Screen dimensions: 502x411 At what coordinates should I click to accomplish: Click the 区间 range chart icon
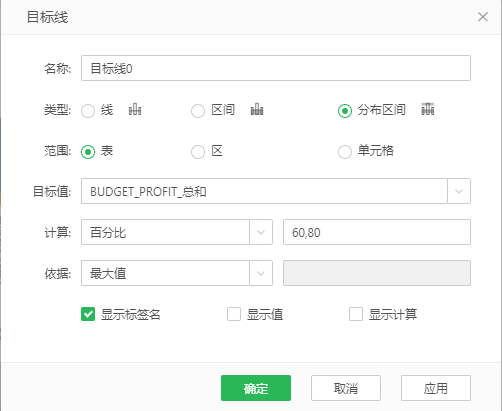point(257,109)
